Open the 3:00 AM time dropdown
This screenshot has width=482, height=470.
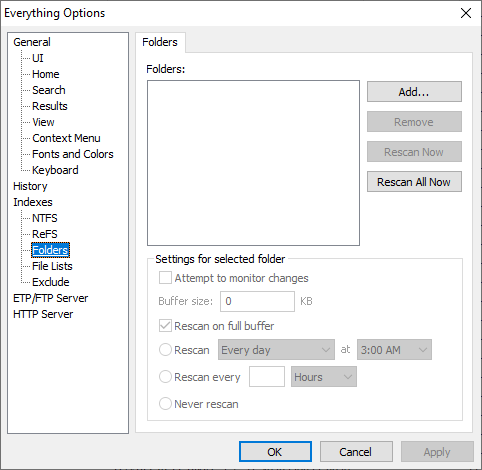(x=394, y=350)
